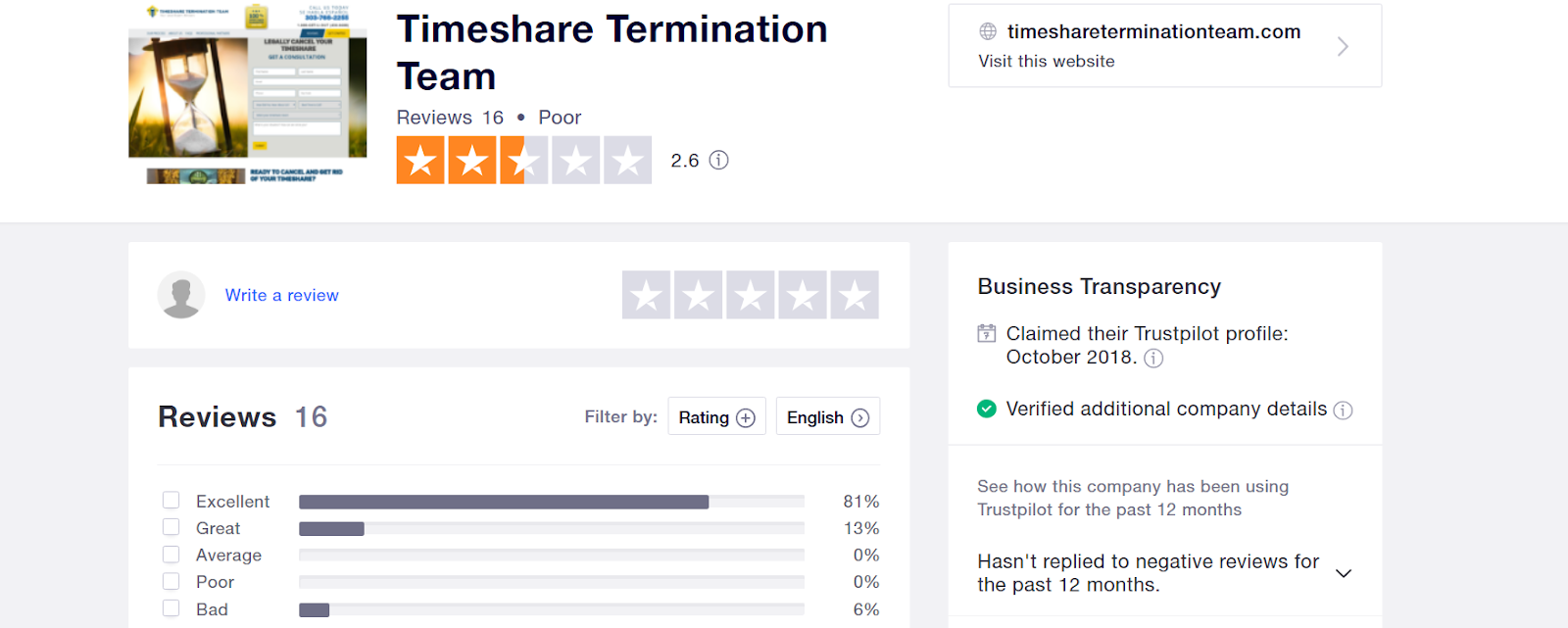This screenshot has height=628, width=1568.
Task: Tick the Bad filter checkbox
Action: pyautogui.click(x=171, y=608)
